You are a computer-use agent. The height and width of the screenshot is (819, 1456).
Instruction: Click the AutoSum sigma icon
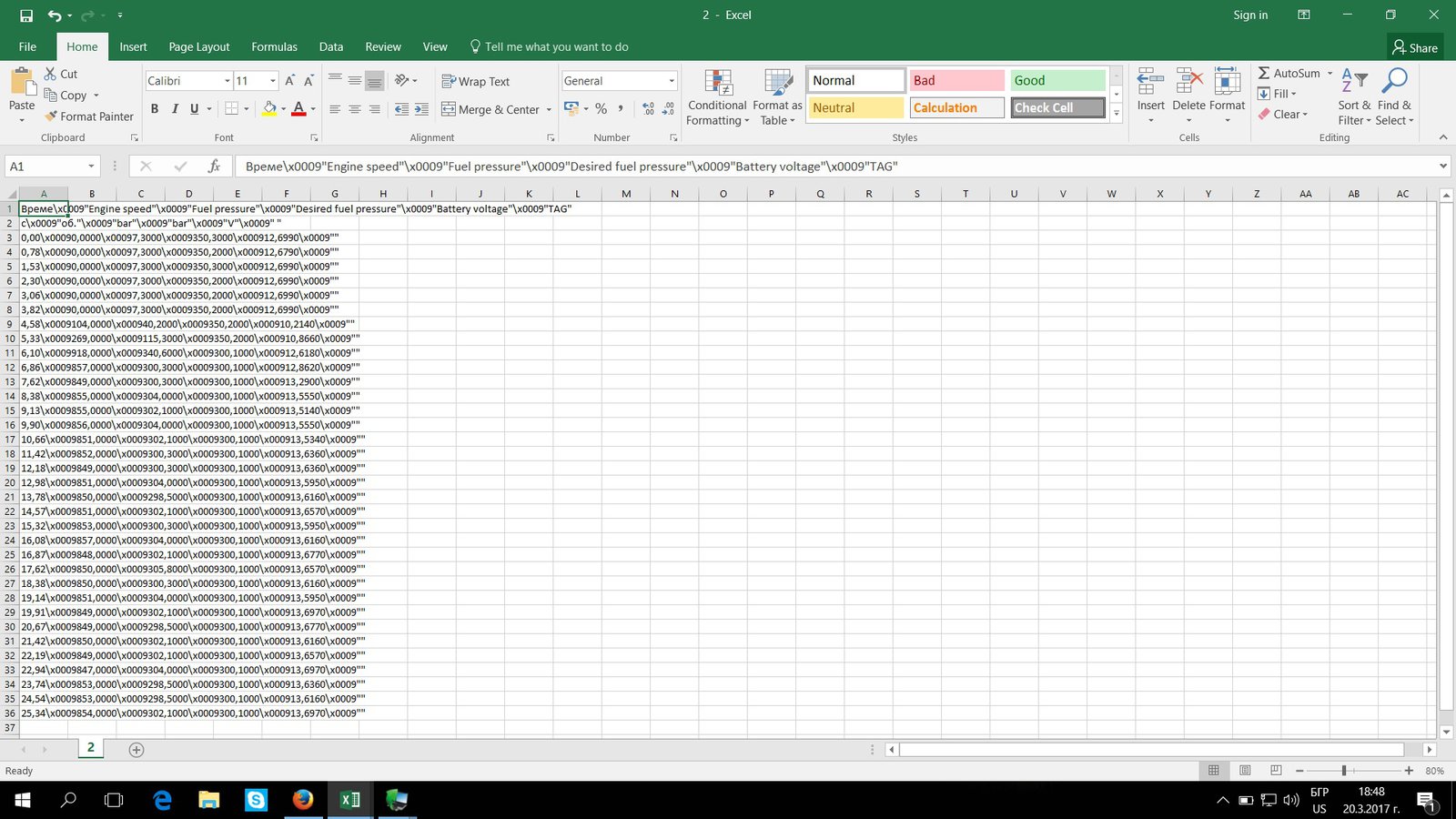[x=1264, y=73]
